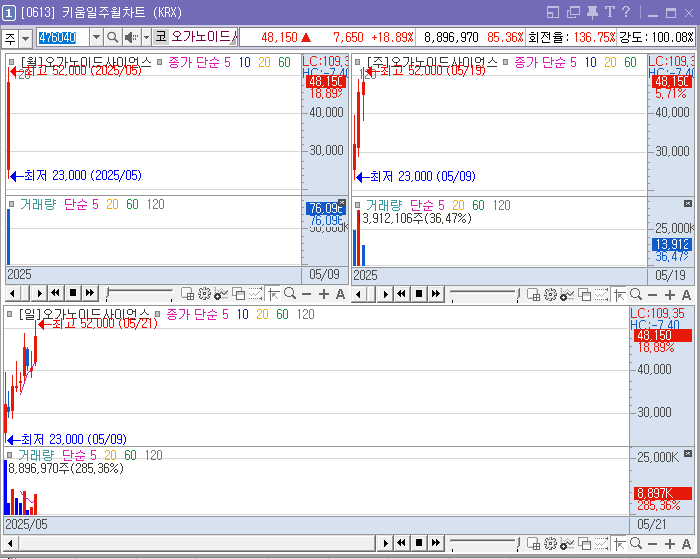Screen dimensions: 700x559
Task: Open weekly chart settings gear icon
Action: [x=550, y=295]
